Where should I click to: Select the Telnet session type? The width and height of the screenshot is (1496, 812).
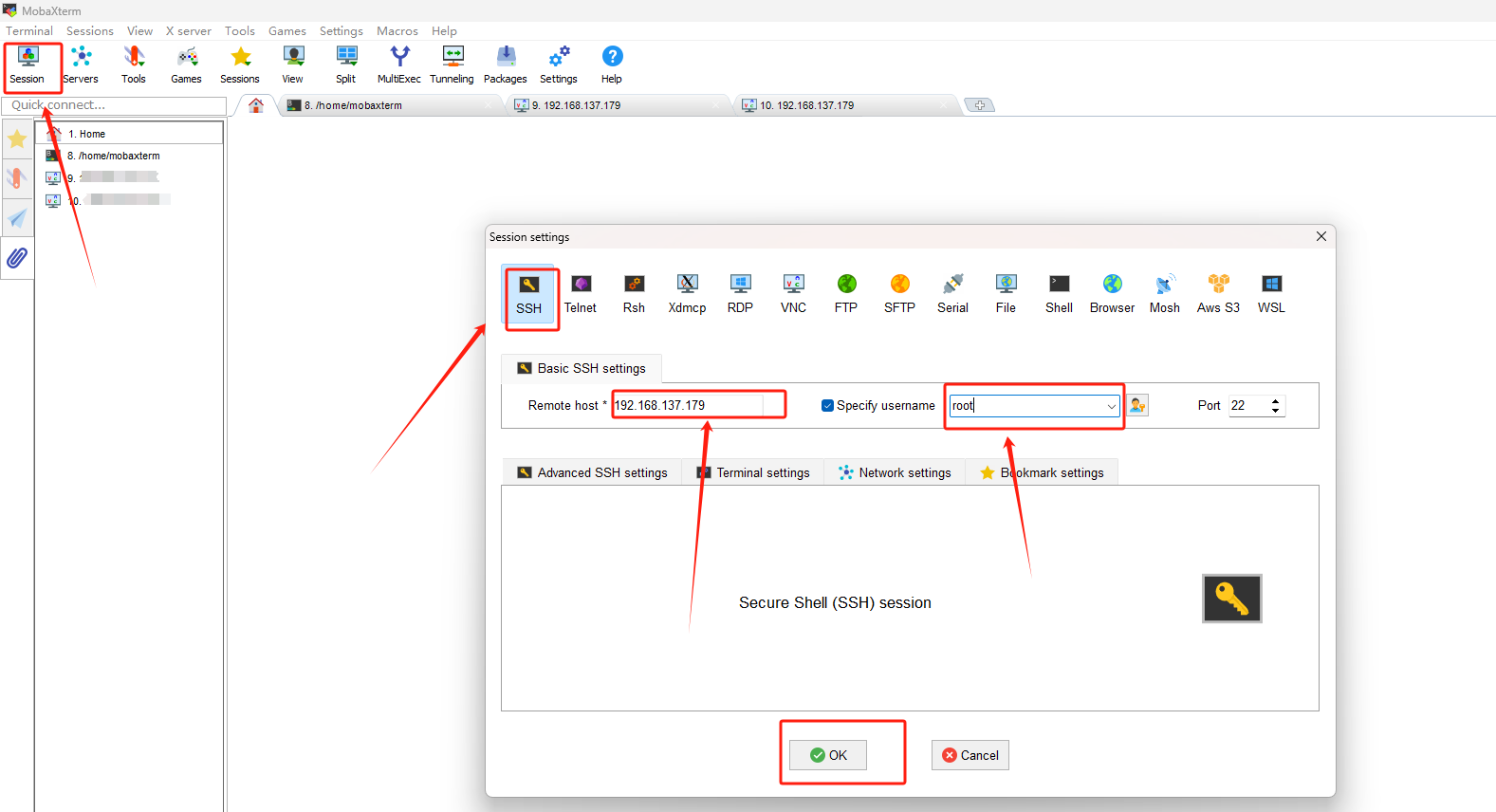tap(581, 295)
